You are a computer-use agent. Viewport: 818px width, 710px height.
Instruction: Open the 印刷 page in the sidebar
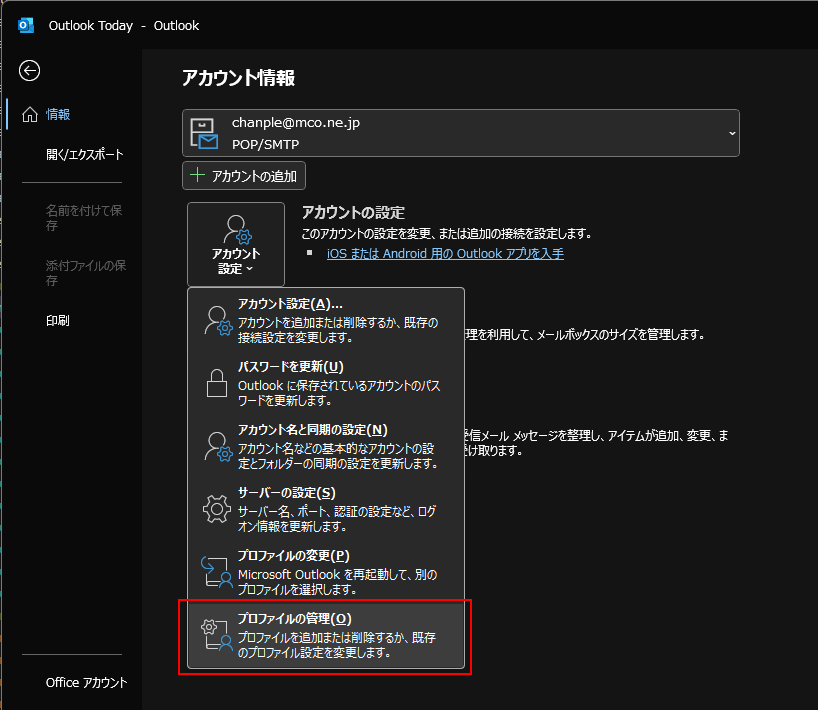point(57,320)
